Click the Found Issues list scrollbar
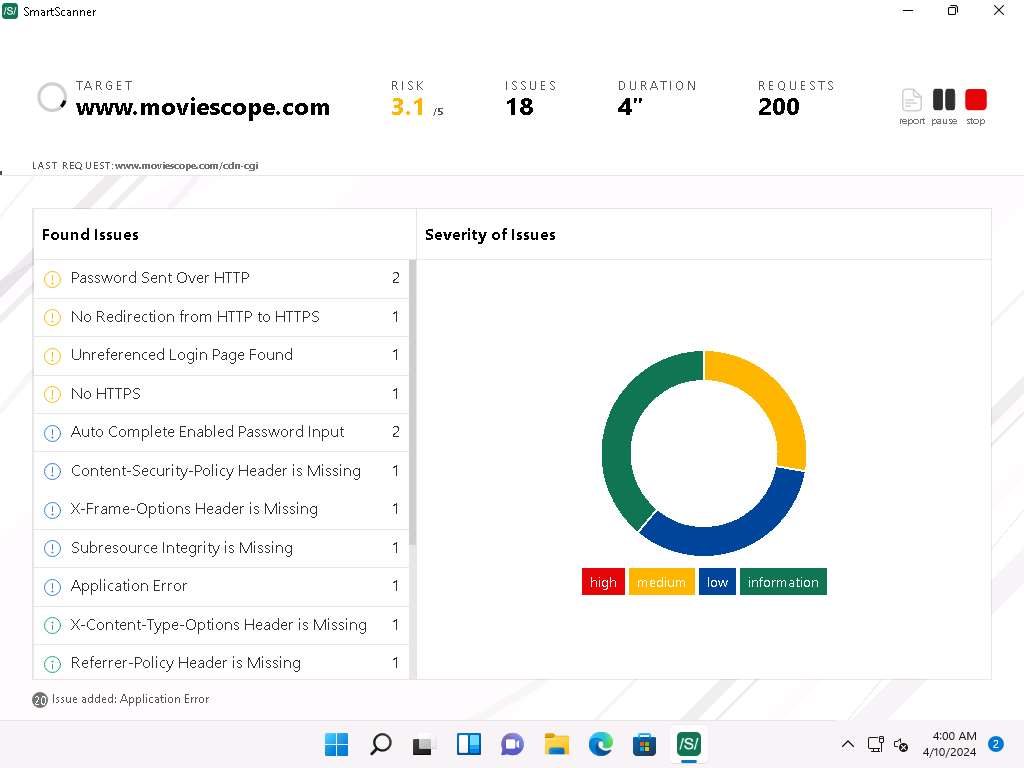The height and width of the screenshot is (768, 1024). point(412,400)
